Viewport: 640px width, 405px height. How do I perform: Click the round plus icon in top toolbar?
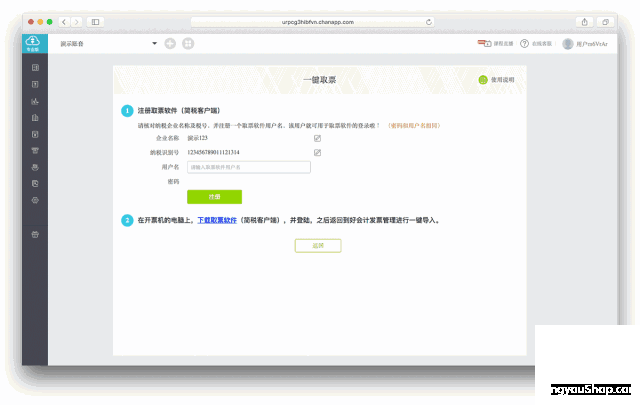(170, 43)
